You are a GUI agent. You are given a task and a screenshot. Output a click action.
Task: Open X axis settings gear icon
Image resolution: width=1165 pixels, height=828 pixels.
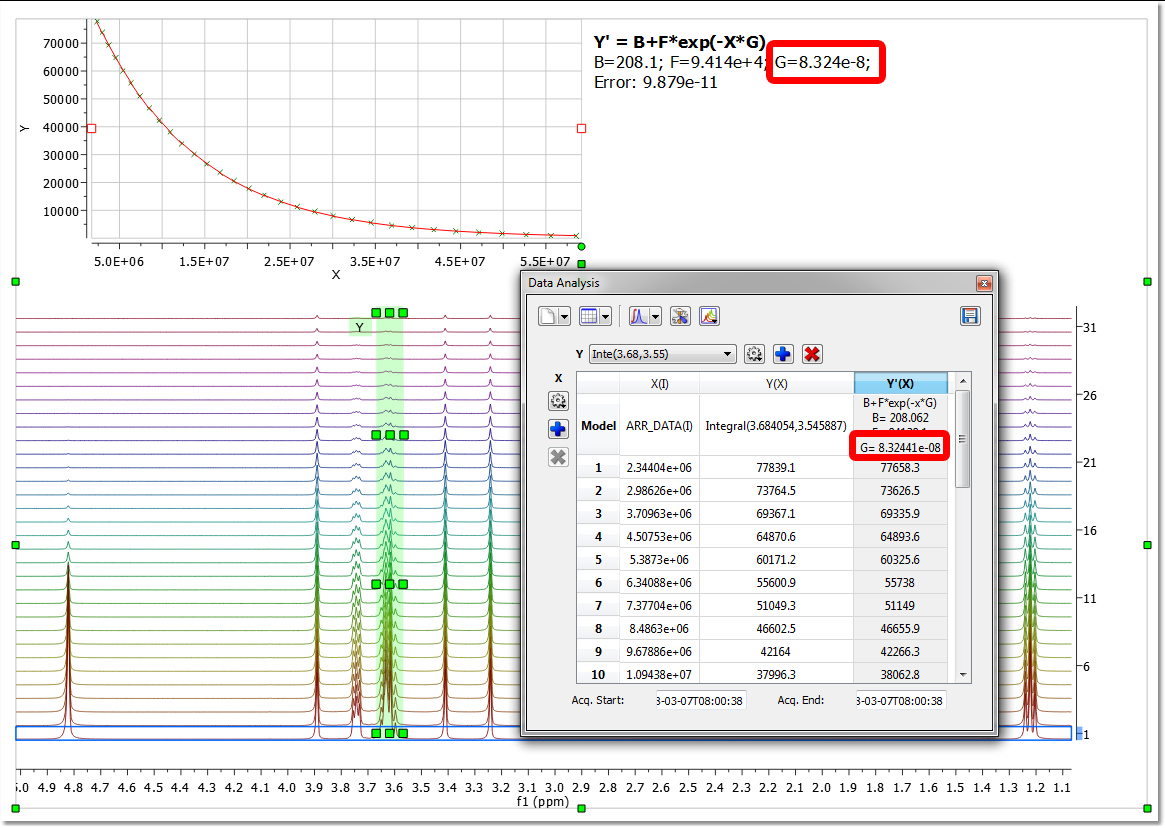click(x=558, y=401)
